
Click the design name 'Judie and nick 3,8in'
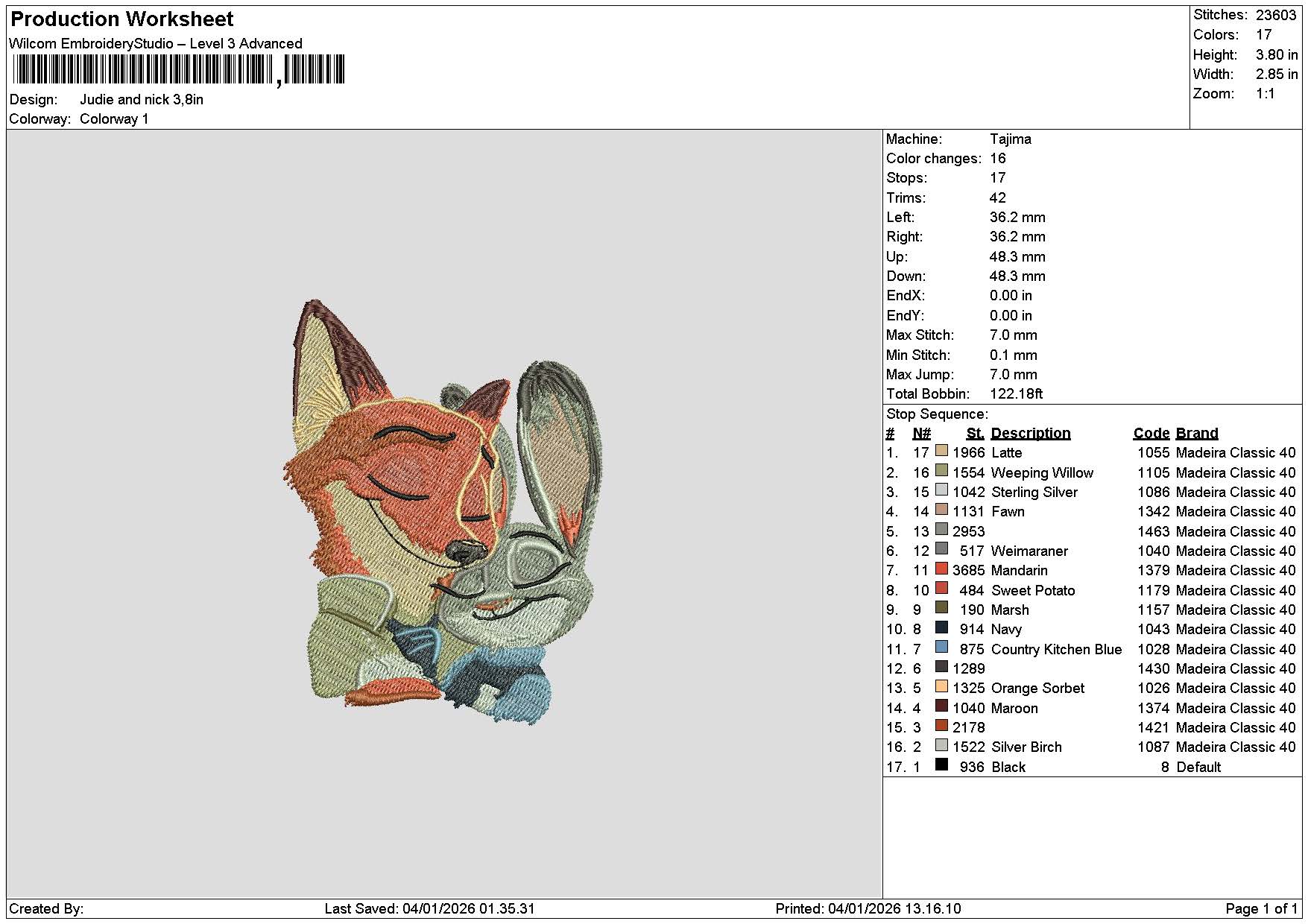tap(142, 99)
